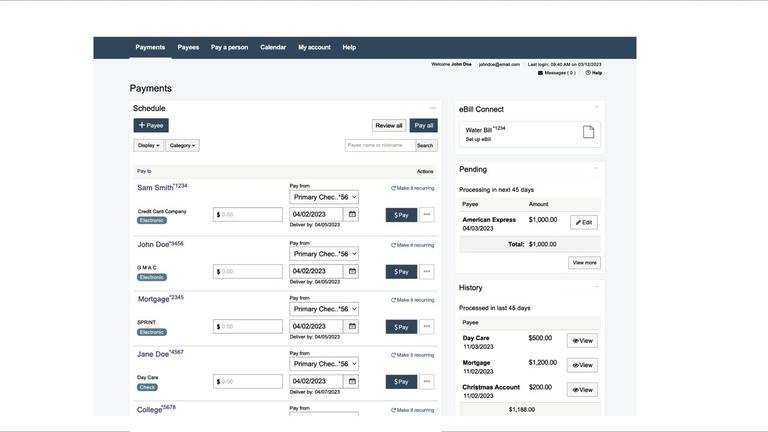Click Make it recurring for Jane Doe
This screenshot has width=768, height=432.
pos(414,355)
